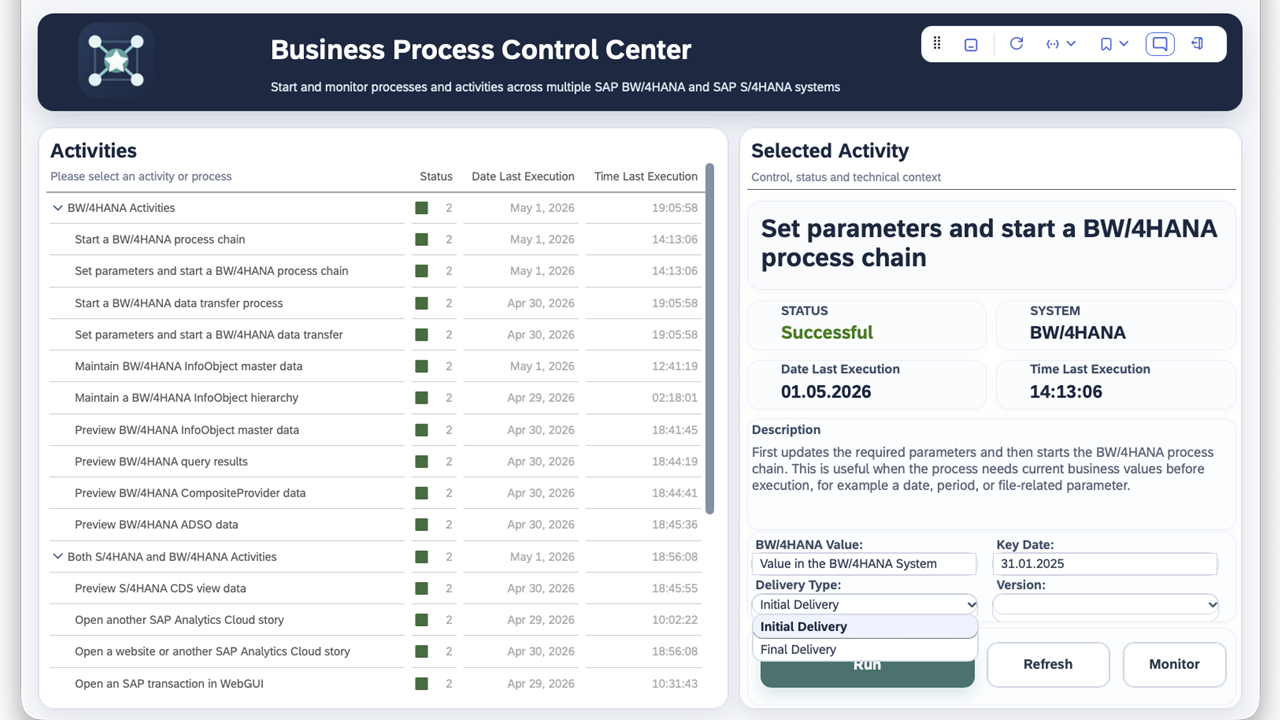Image resolution: width=1280 pixels, height=720 pixels.
Task: Click green status square for Set parameters and start a BW/4HANA process chain
Action: pos(422,271)
